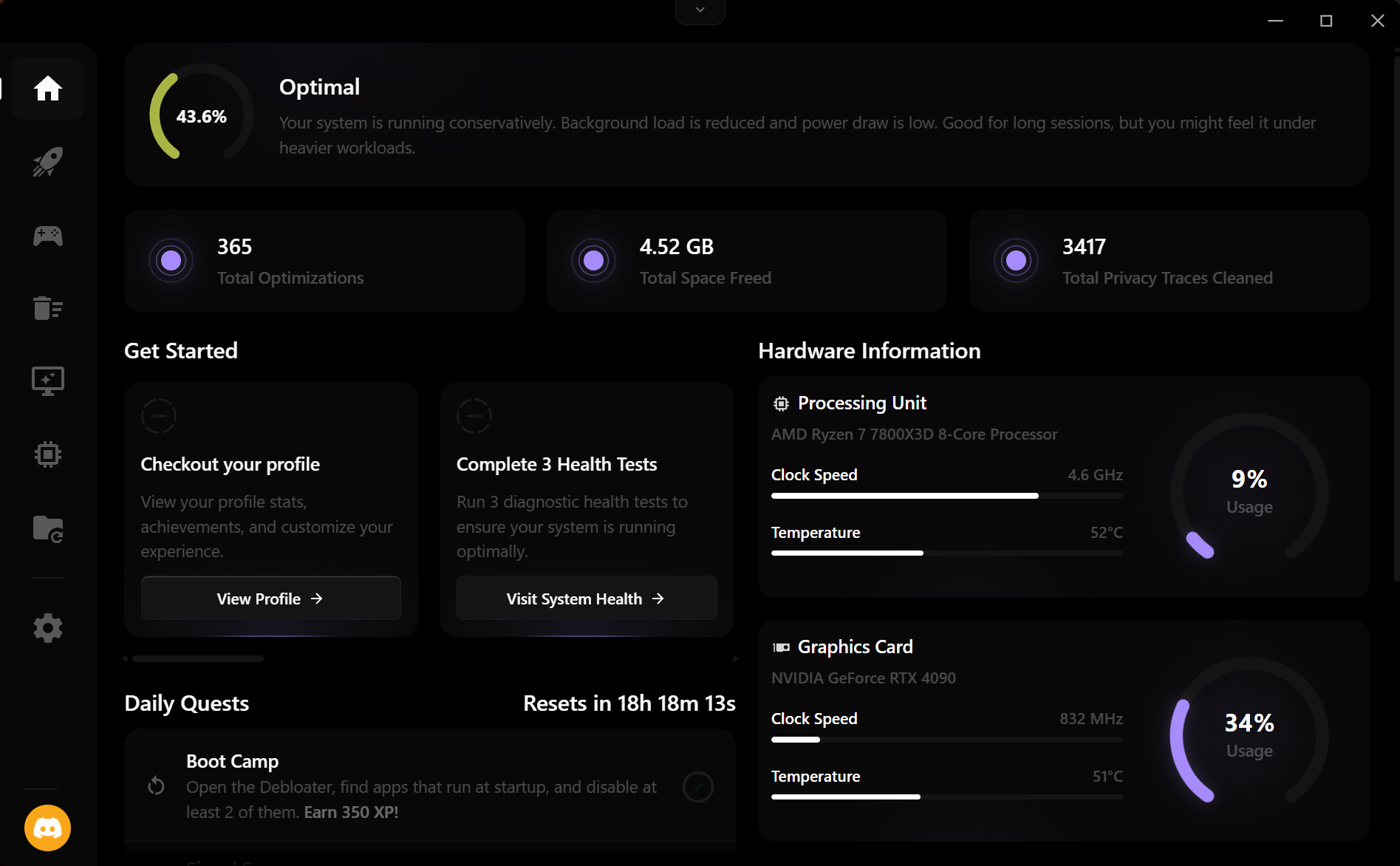
Task: Click the Get Started right scroll arrow
Action: point(735,658)
